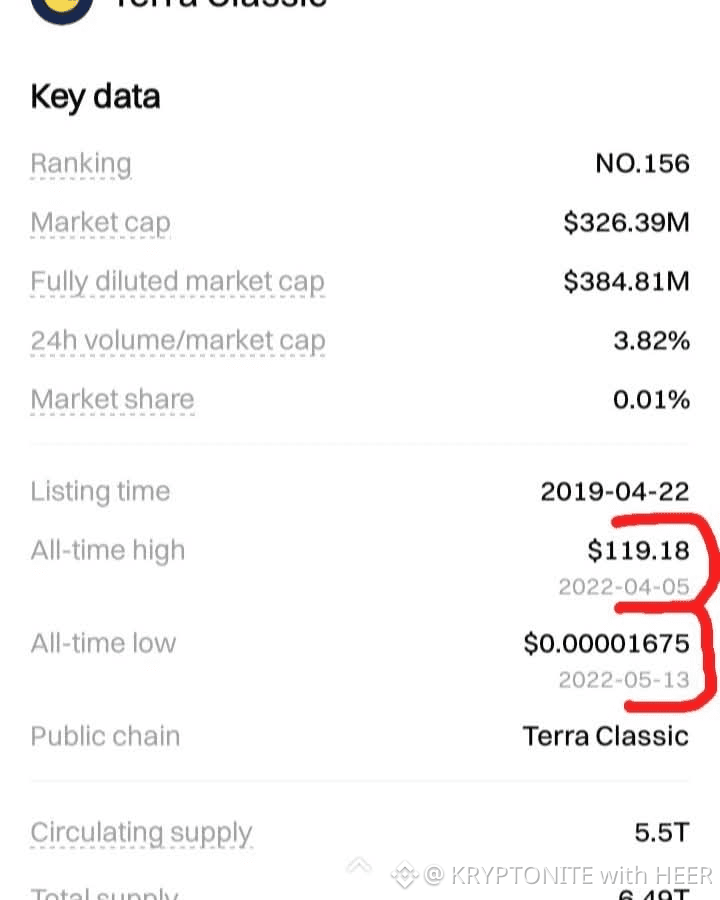Tap the Market cap label
The height and width of the screenshot is (900, 720).
[100, 222]
